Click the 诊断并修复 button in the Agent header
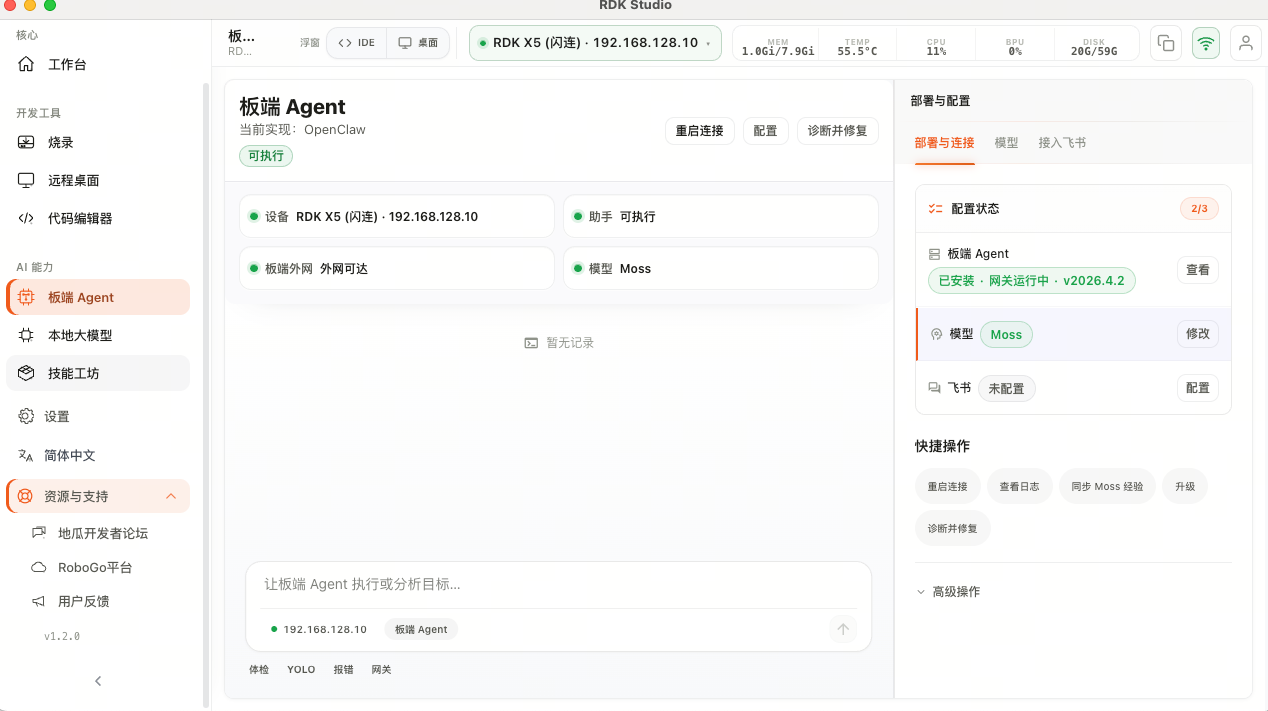 pyautogui.click(x=837, y=131)
